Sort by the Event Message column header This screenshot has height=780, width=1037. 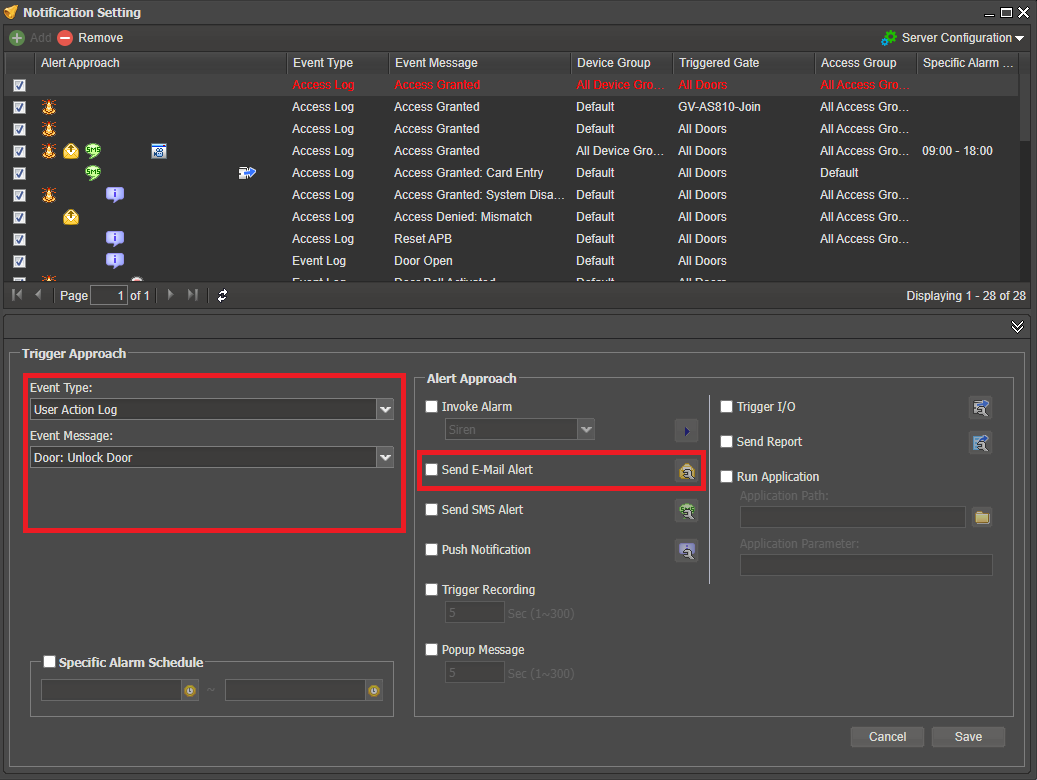click(479, 63)
